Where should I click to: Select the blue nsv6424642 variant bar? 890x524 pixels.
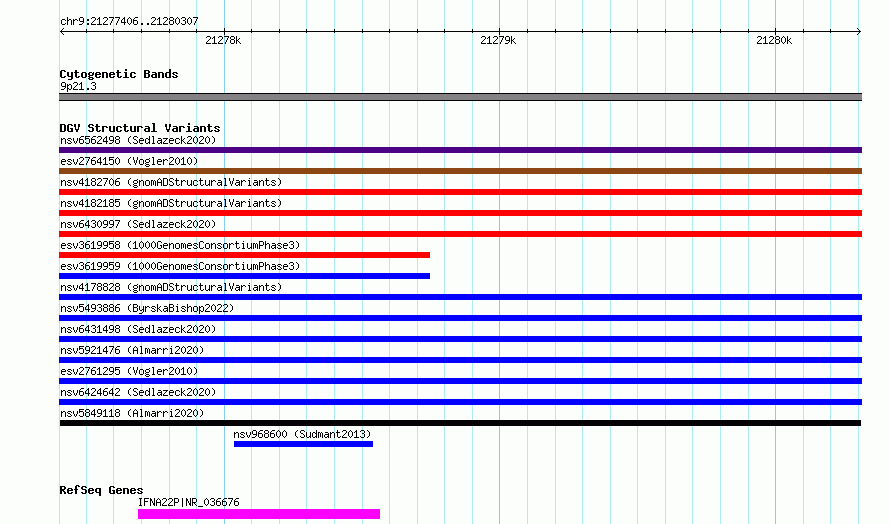click(x=460, y=402)
